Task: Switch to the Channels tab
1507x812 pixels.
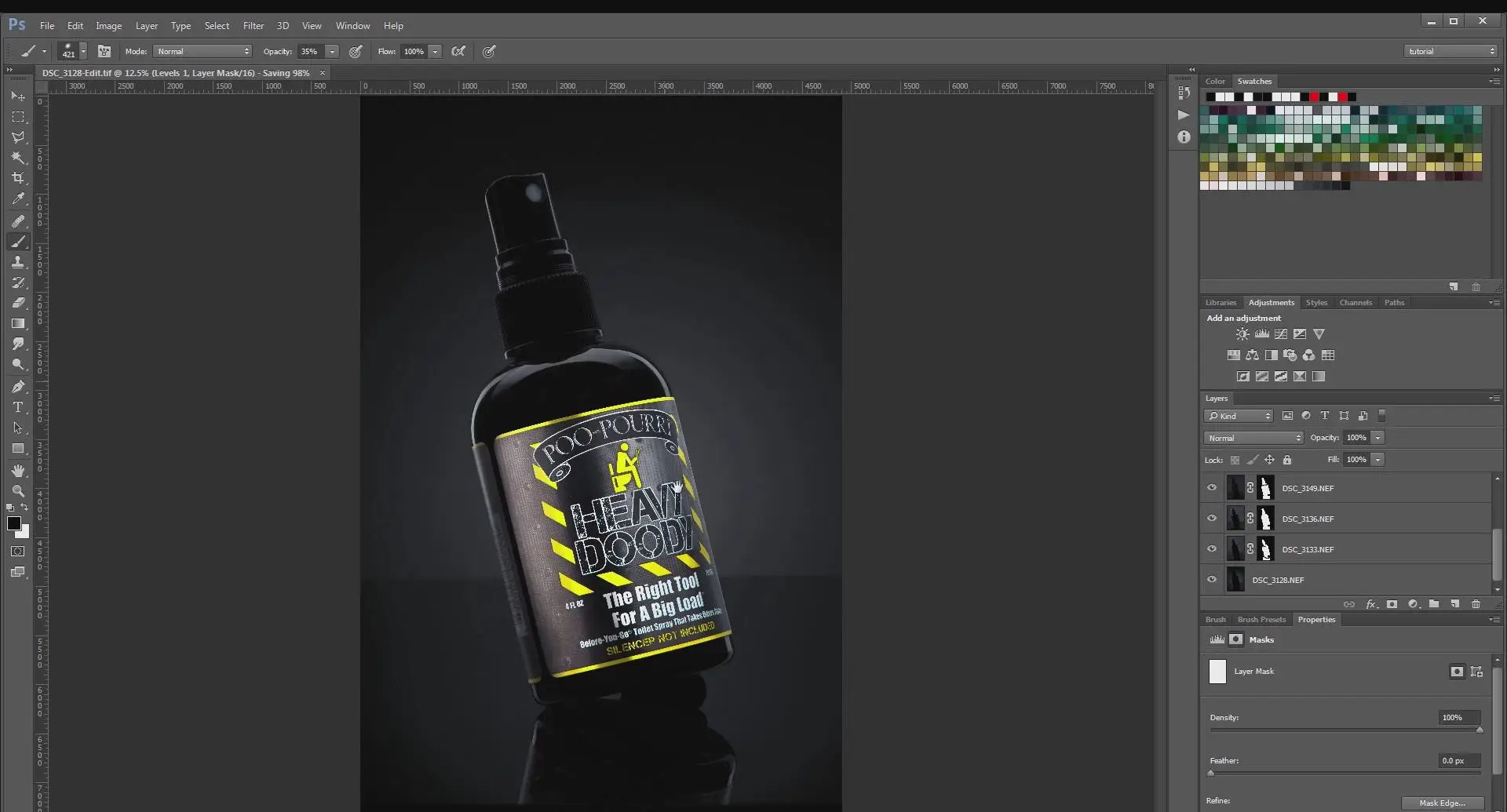Action: [x=1356, y=303]
